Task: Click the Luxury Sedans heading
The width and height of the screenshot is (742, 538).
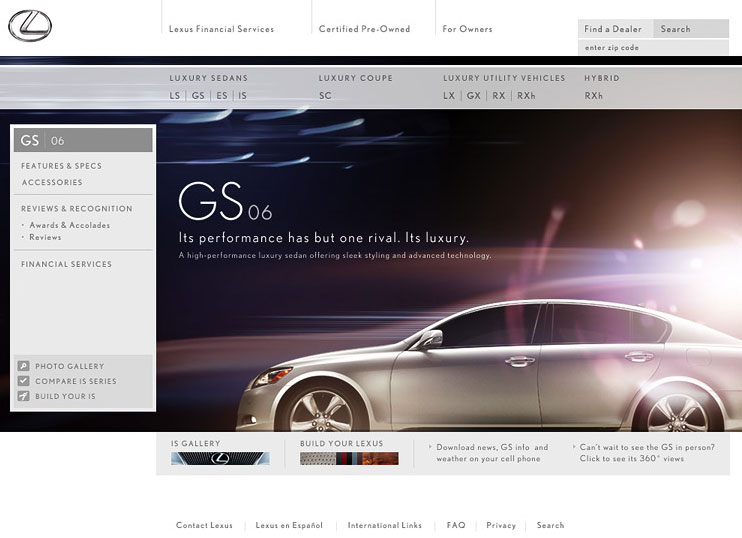Action: coord(209,78)
